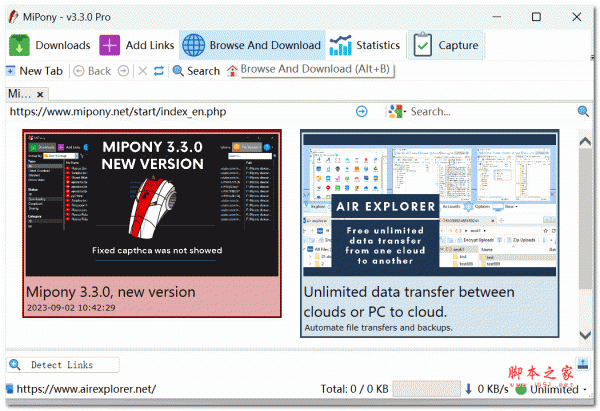The image size is (600, 411).
Task: Open the Mipony 3.3.0 new version thumbnail
Action: [x=152, y=205]
